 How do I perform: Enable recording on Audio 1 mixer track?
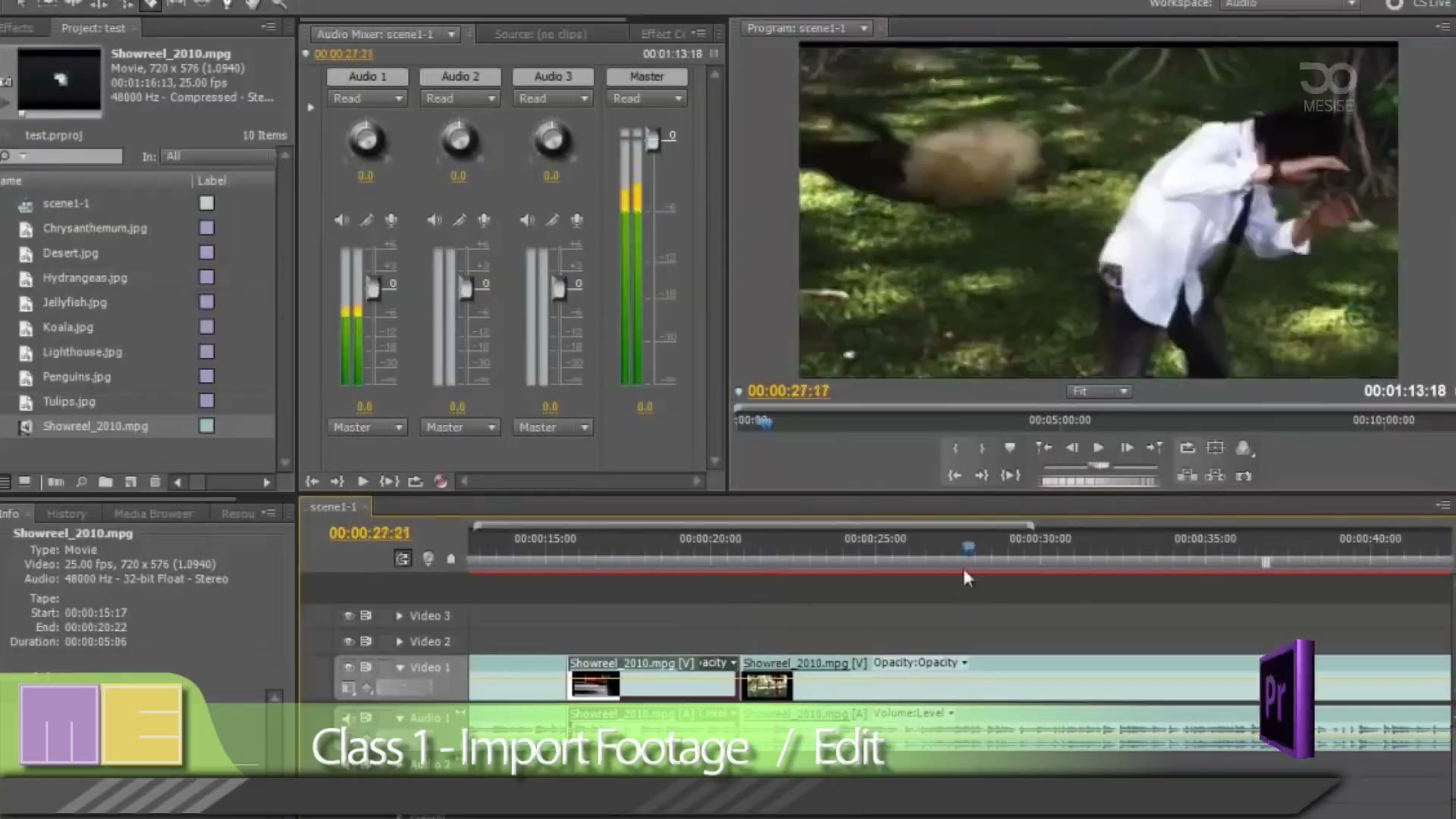click(391, 220)
